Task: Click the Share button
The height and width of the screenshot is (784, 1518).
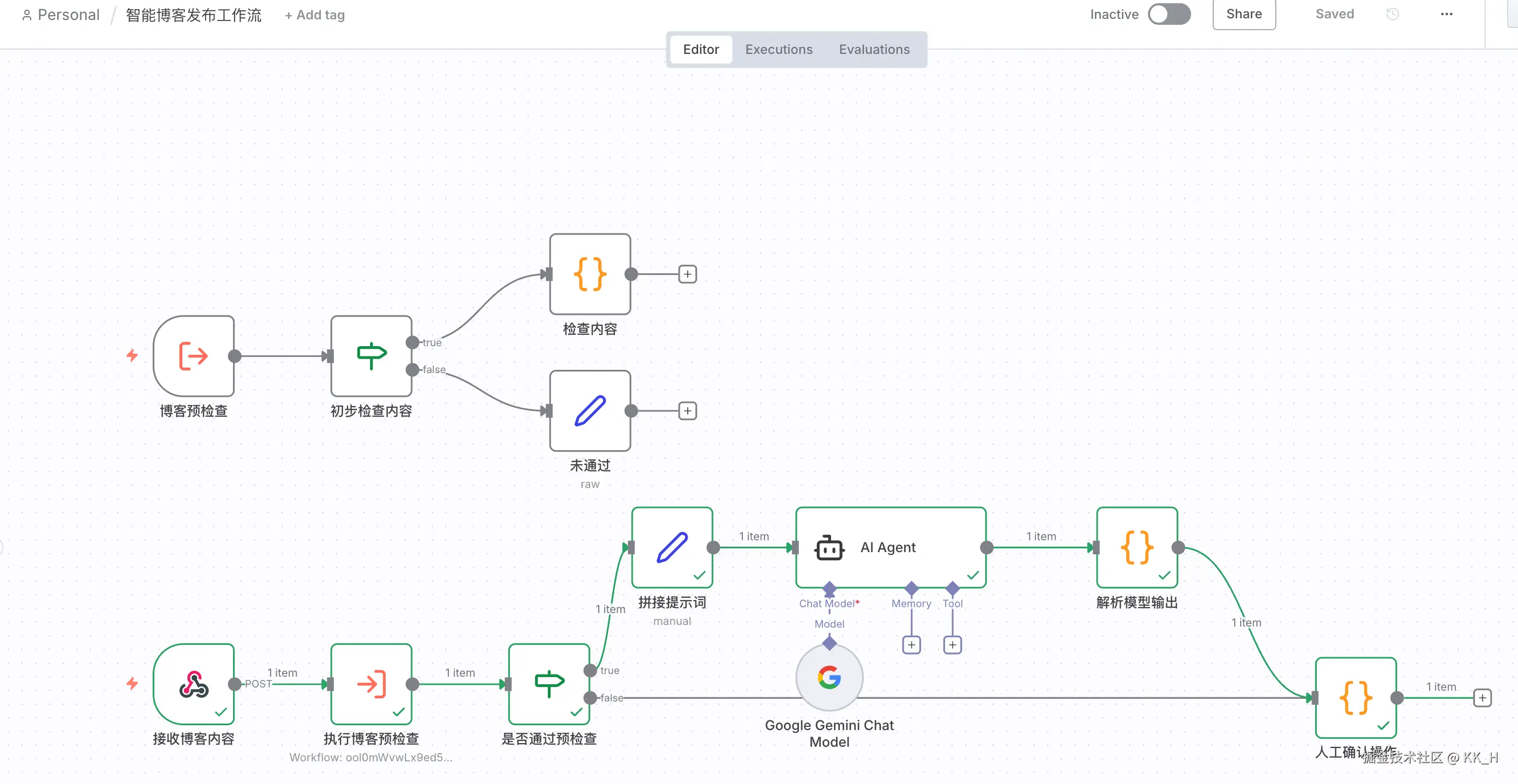Action: tap(1243, 14)
